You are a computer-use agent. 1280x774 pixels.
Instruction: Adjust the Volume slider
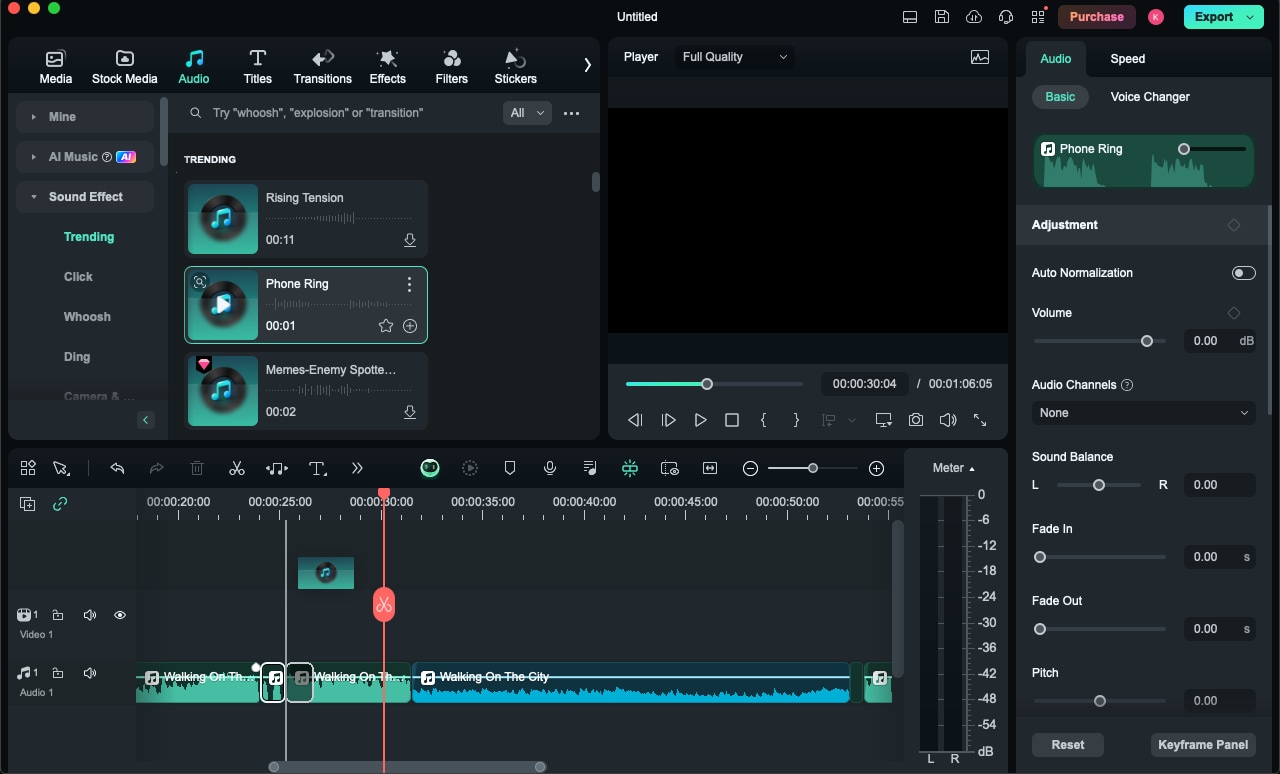click(1146, 341)
